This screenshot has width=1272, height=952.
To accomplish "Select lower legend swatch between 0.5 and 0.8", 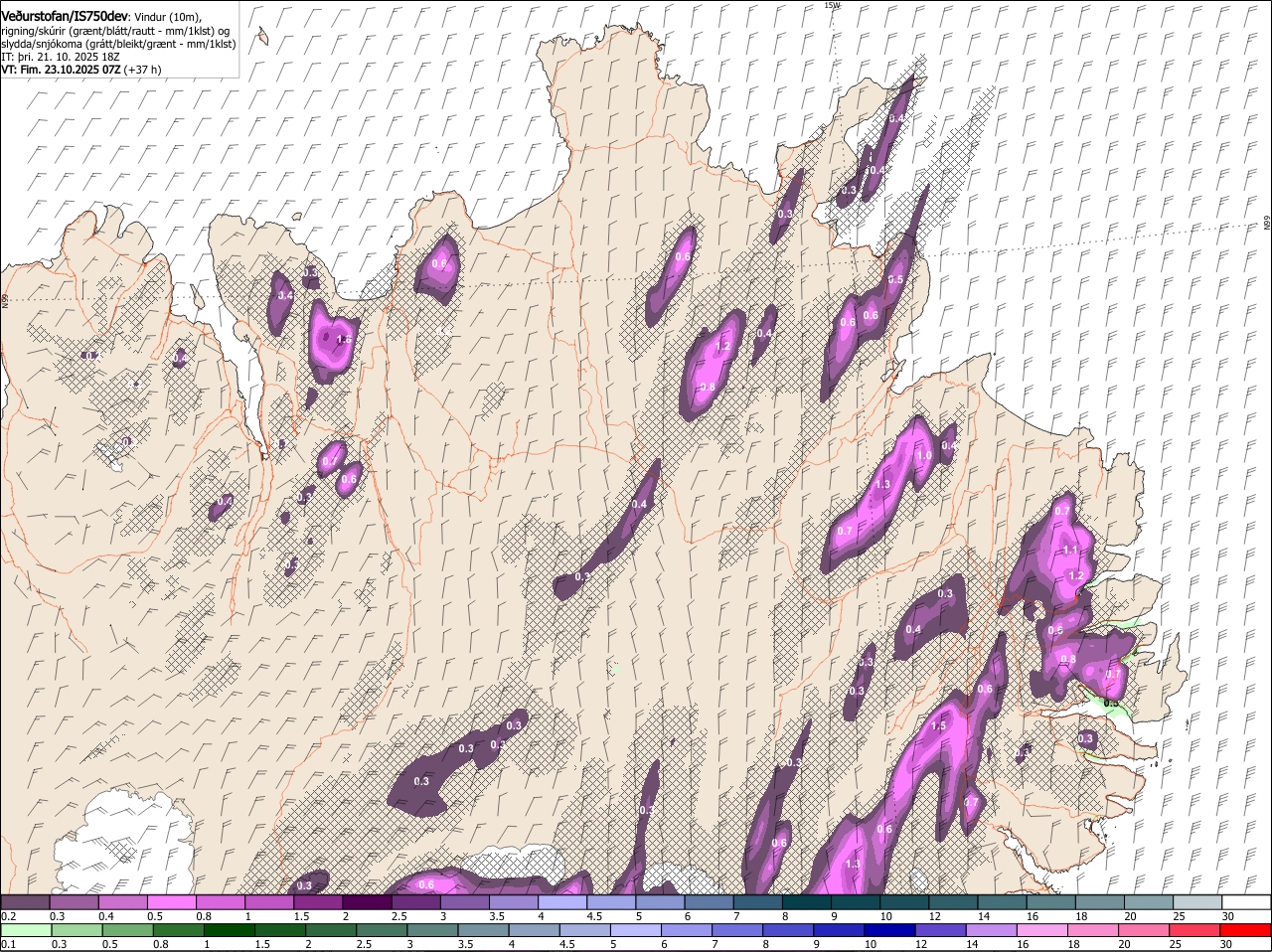I will click(127, 930).
